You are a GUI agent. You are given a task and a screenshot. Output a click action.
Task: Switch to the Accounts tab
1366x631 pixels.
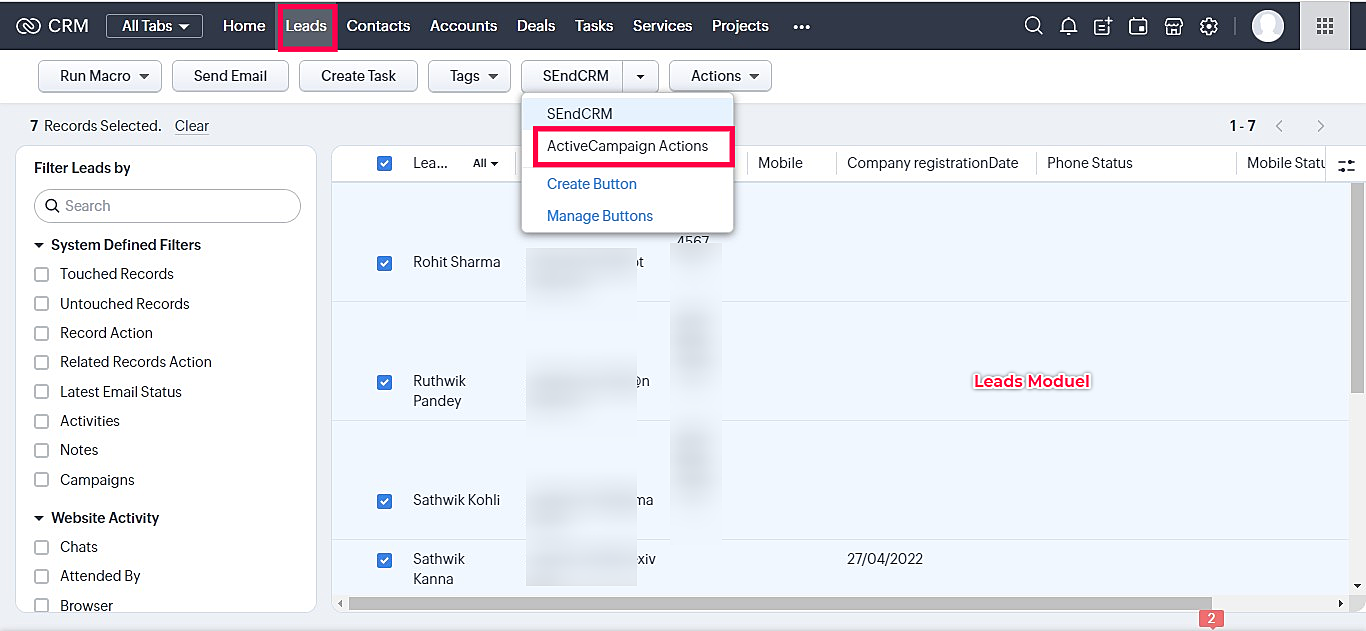[x=463, y=26]
